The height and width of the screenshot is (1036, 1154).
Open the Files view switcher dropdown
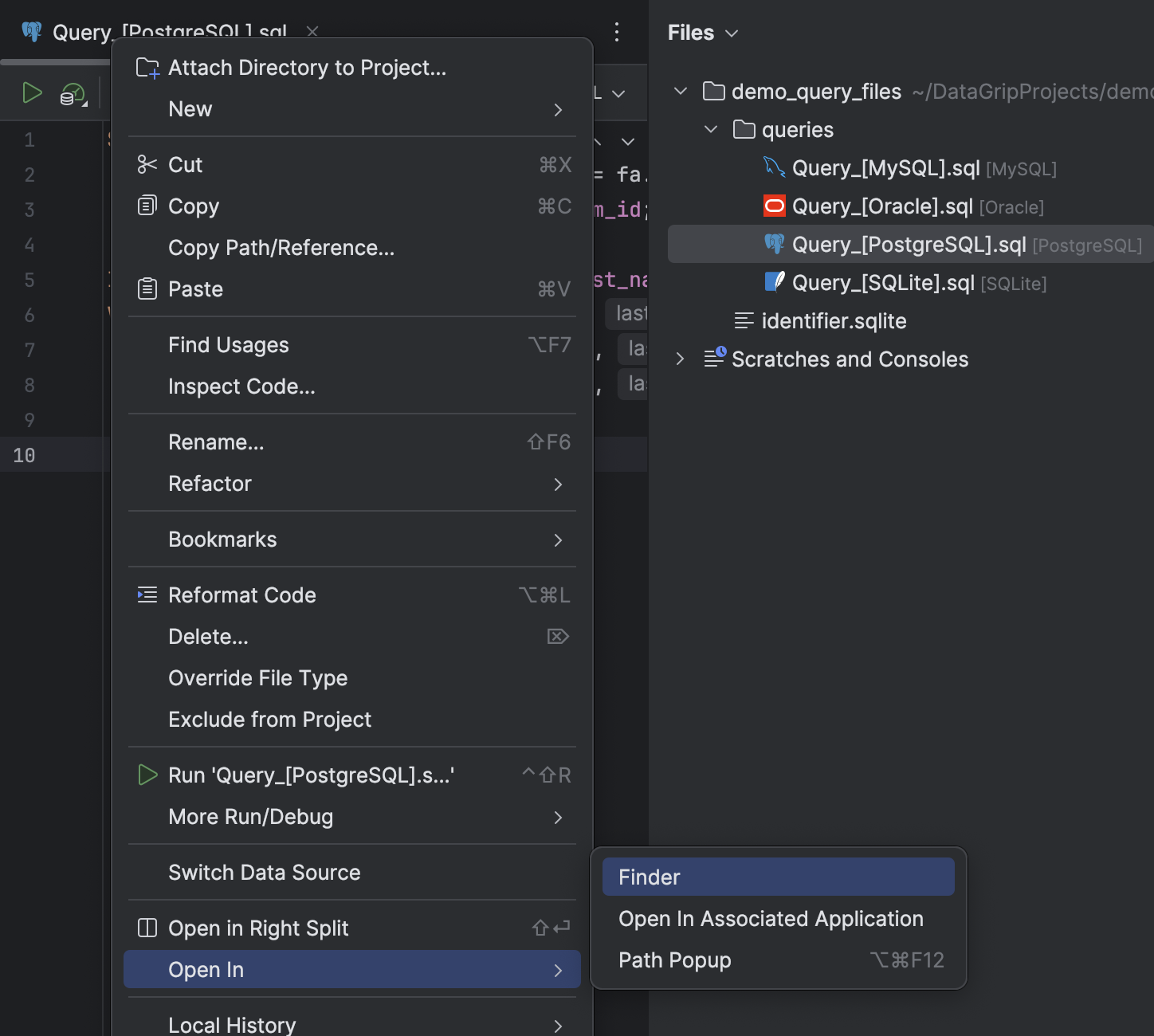click(732, 33)
